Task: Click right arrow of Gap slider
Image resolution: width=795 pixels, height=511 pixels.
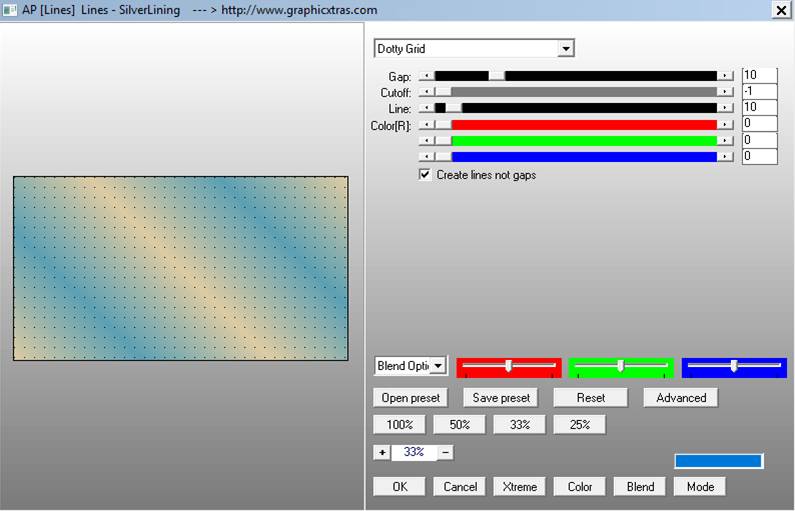Action: (726, 76)
